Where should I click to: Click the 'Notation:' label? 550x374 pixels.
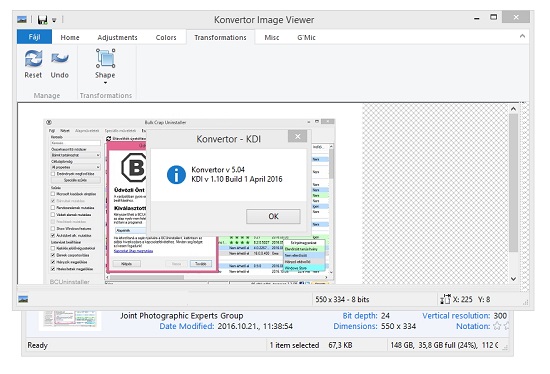click(x=473, y=326)
